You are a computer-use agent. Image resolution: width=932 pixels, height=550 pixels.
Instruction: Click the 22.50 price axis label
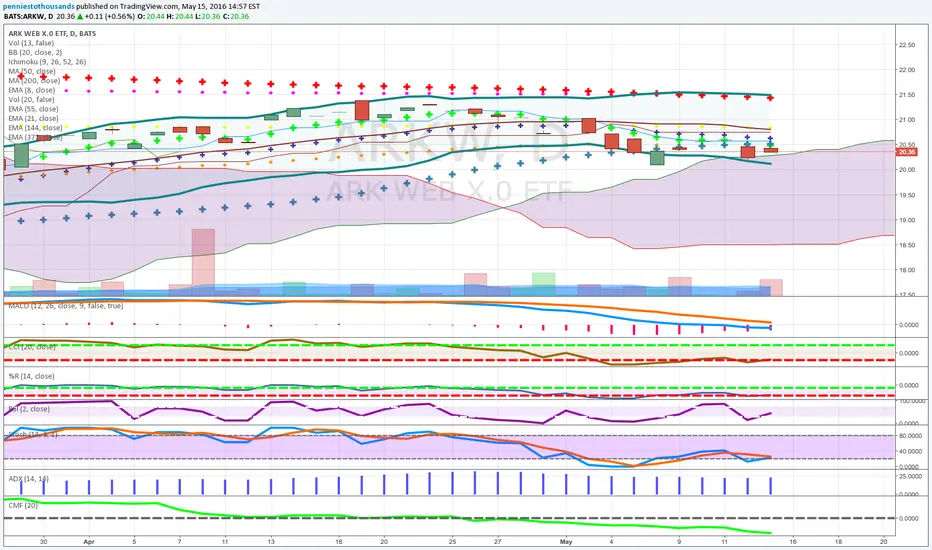coord(907,45)
